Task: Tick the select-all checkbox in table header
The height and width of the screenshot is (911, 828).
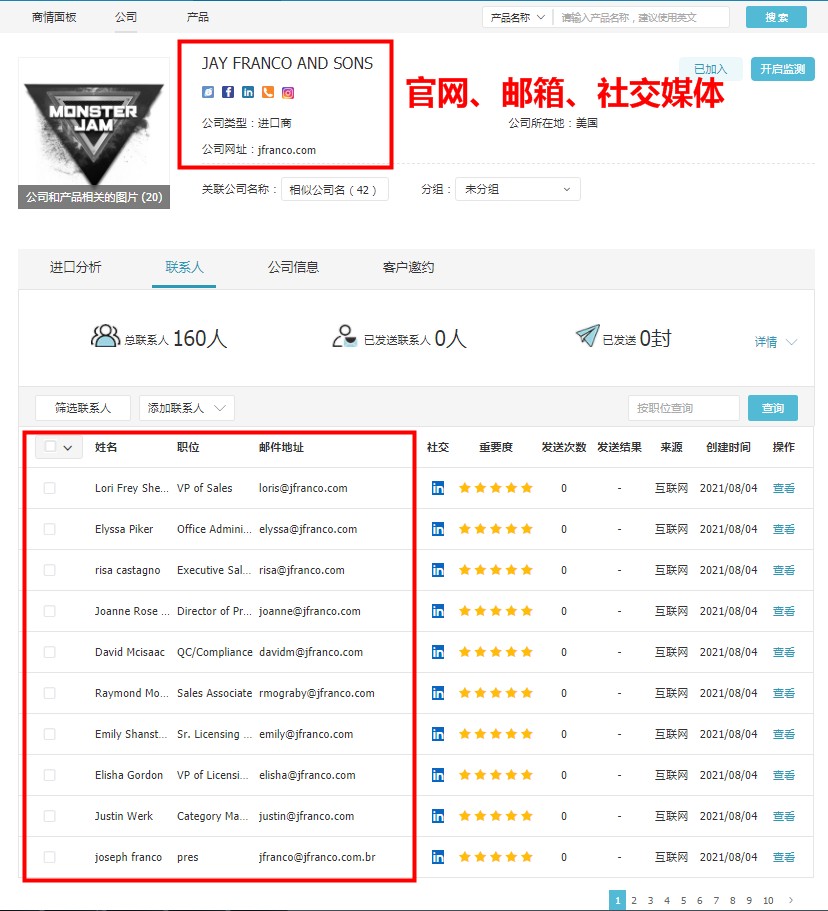Action: coord(51,446)
